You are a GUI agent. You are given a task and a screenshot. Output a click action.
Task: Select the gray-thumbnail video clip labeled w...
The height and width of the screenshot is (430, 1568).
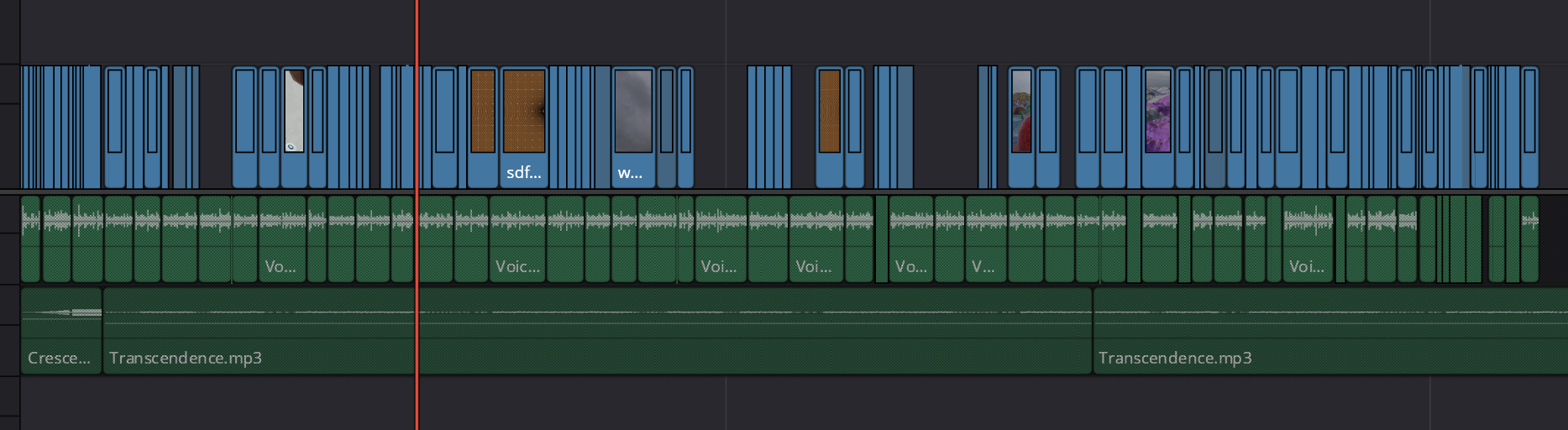632,126
